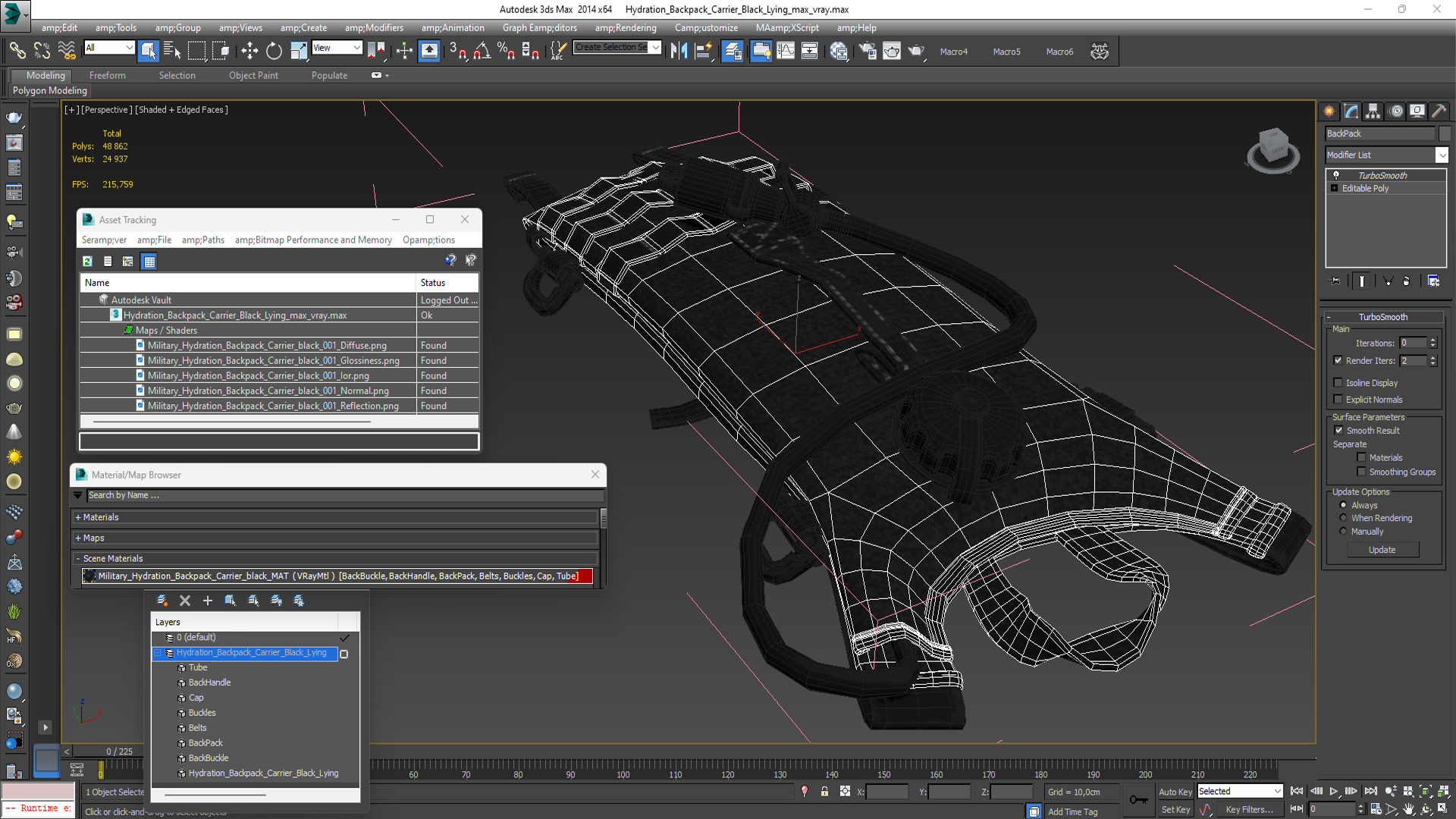Toggle the Angle Snap icon
The image size is (1456, 819).
pyautogui.click(x=482, y=51)
